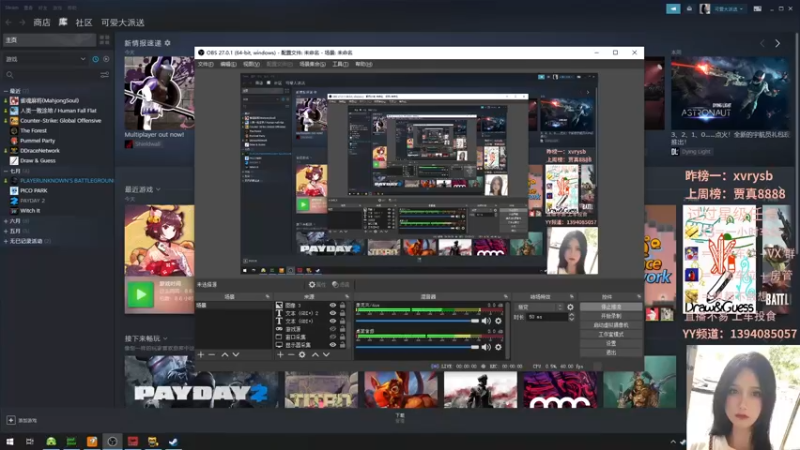800x450 pixels.
Task: Hide the 图像 3 source with its eye icon
Action: (333, 306)
